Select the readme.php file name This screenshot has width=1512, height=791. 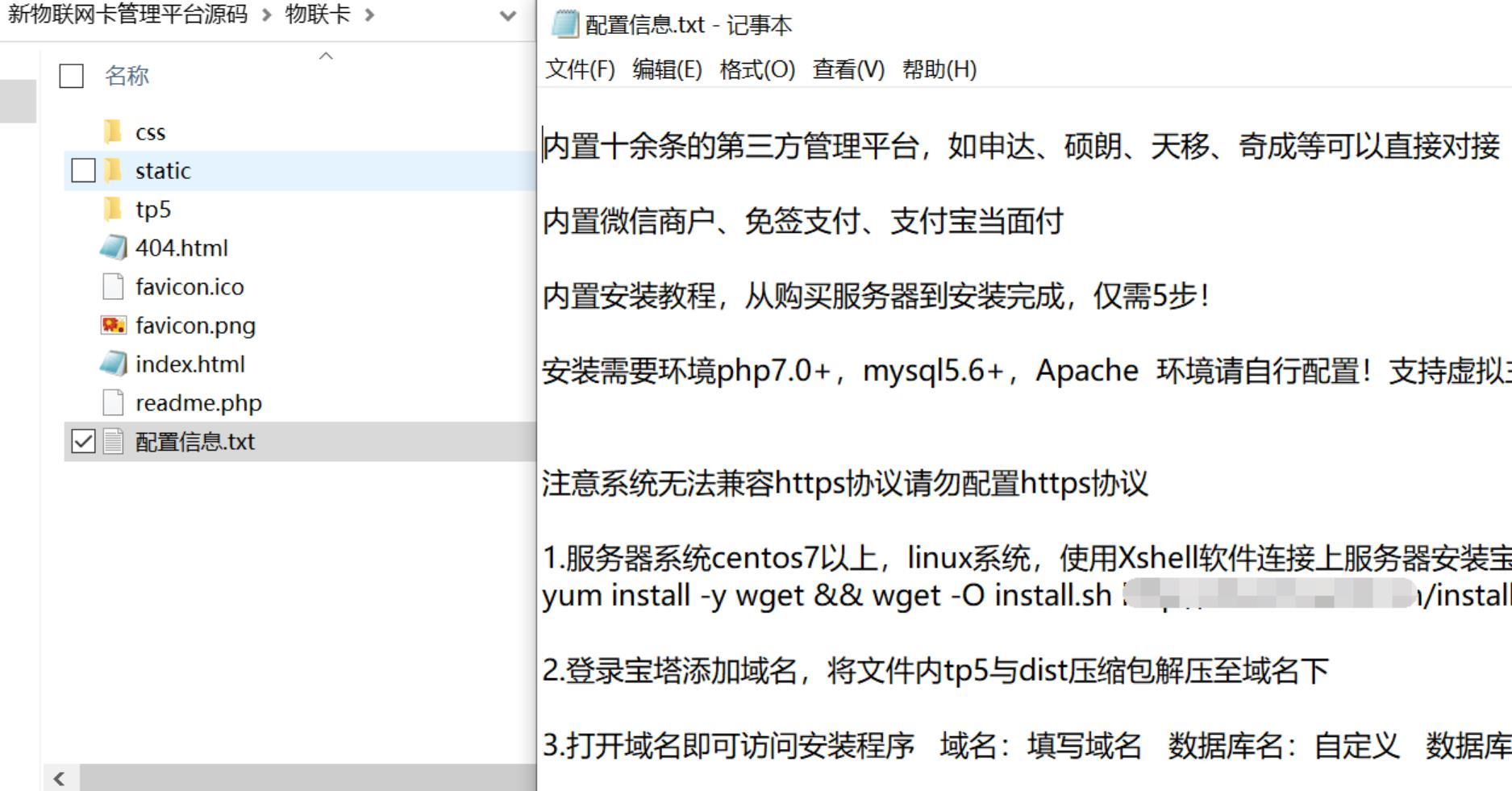click(x=198, y=403)
